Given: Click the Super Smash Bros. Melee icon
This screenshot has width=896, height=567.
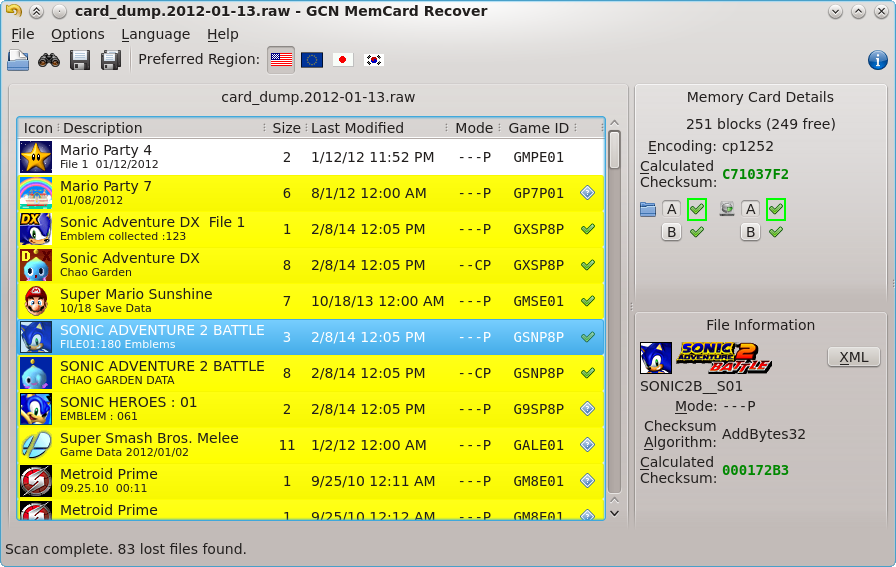Looking at the screenshot, I should tap(36, 445).
